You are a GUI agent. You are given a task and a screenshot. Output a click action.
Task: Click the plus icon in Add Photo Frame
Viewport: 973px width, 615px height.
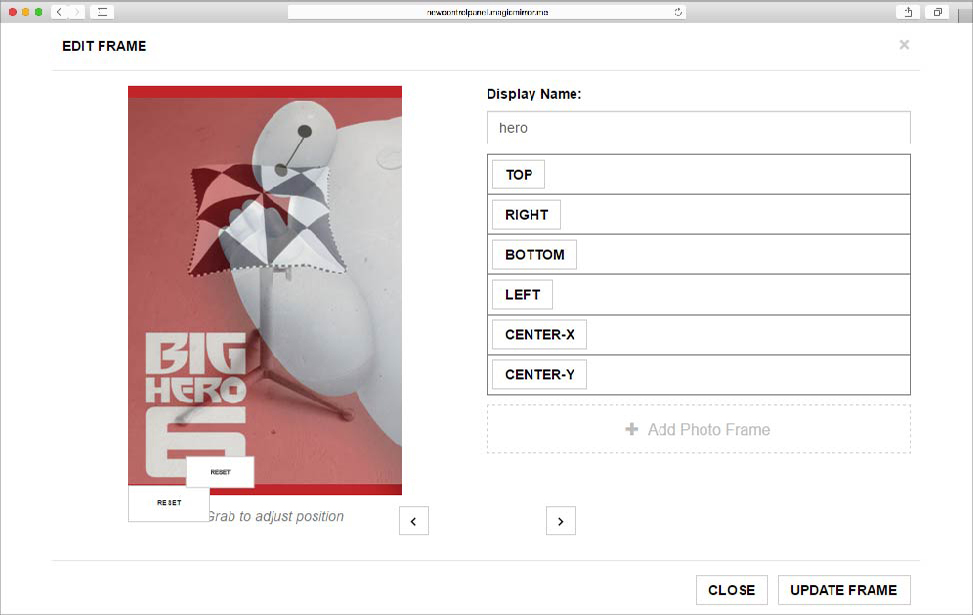pyautogui.click(x=632, y=429)
